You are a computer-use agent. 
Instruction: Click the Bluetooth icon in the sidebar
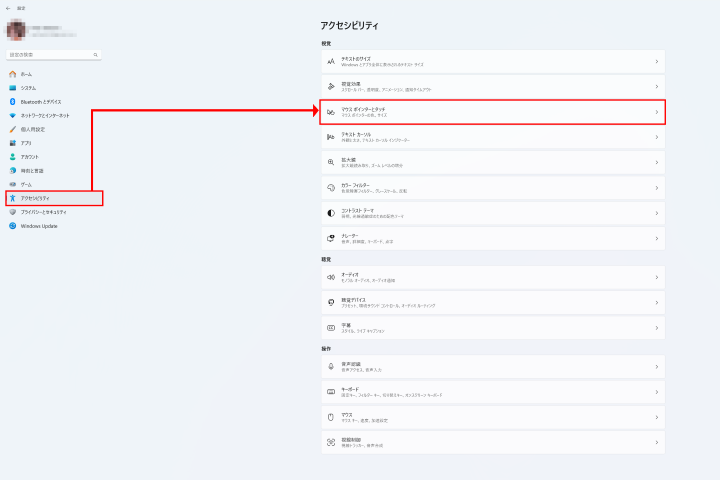pyautogui.click(x=12, y=101)
